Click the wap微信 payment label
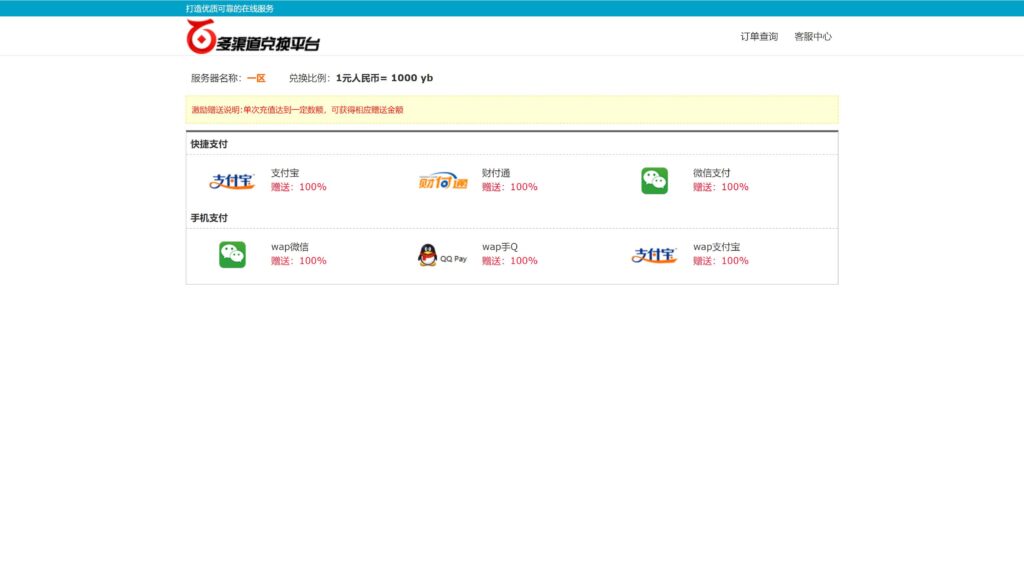The image size is (1024, 573). coord(289,247)
